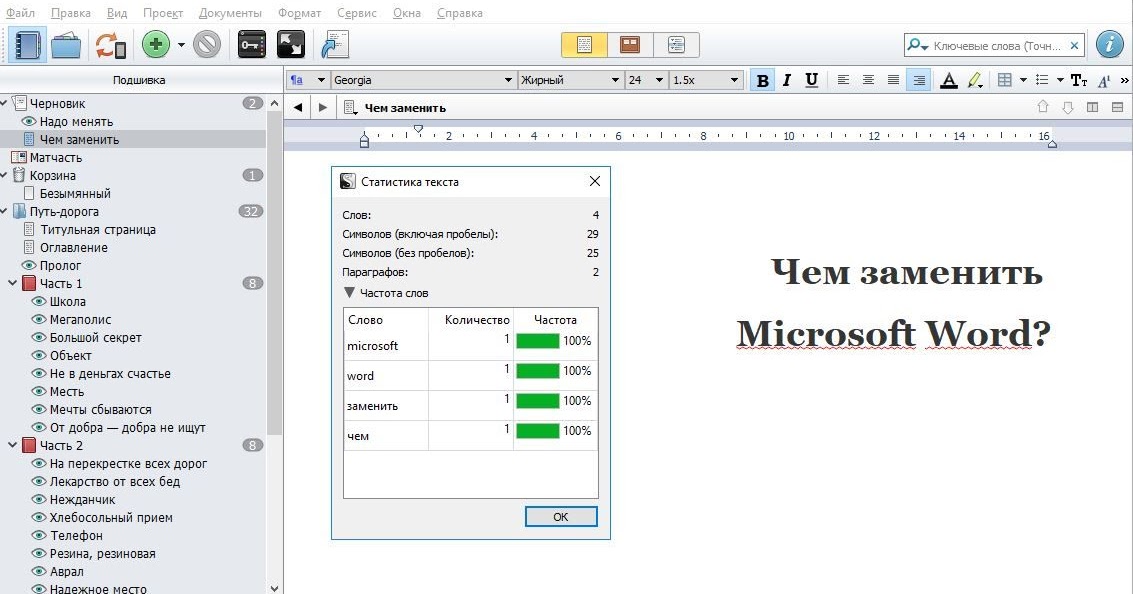Image resolution: width=1133 pixels, height=594 pixels.
Task: Select the Матчасть item in binder
Action: pos(56,158)
